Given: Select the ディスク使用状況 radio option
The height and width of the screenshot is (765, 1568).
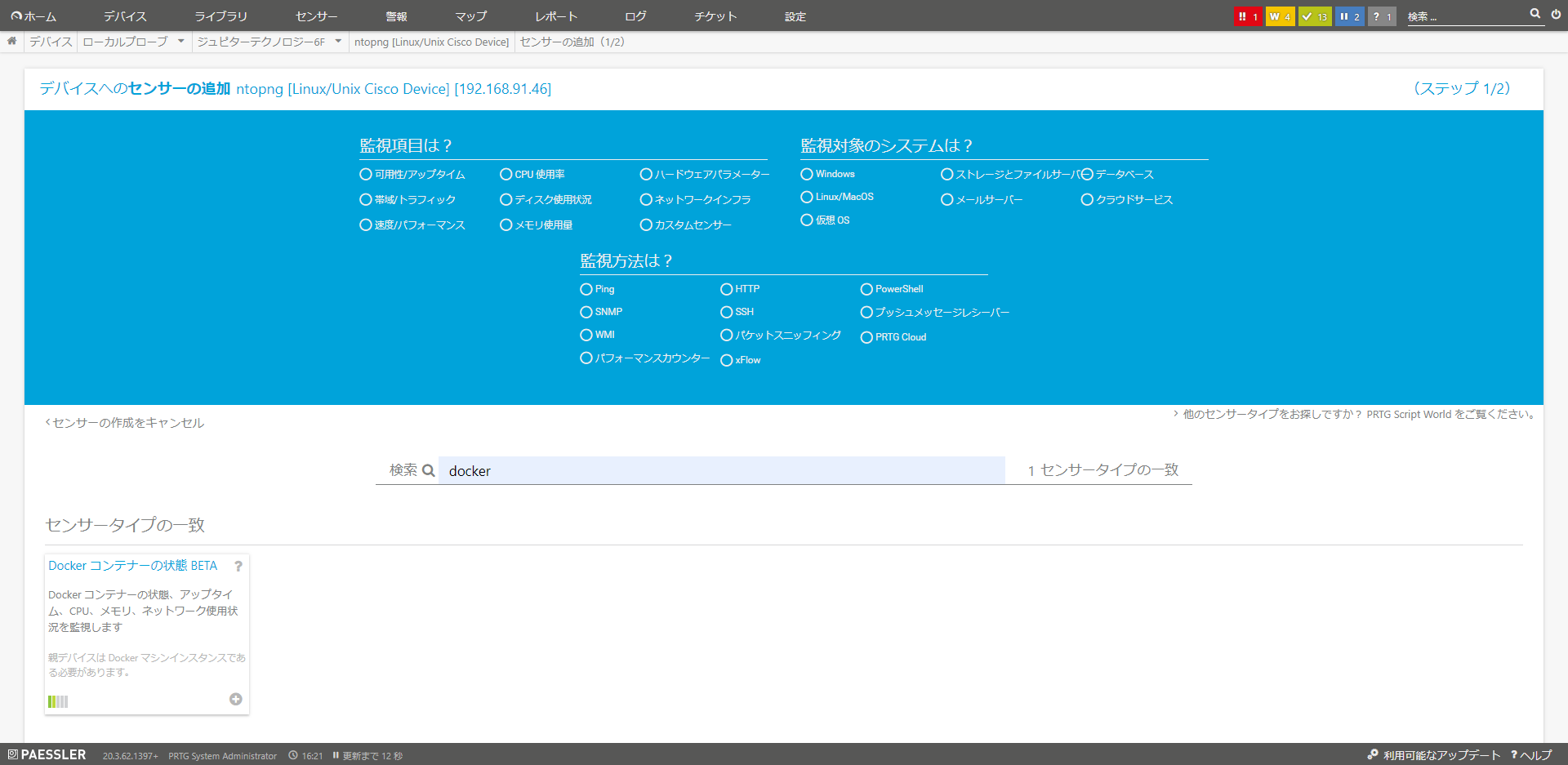Looking at the screenshot, I should tap(506, 199).
